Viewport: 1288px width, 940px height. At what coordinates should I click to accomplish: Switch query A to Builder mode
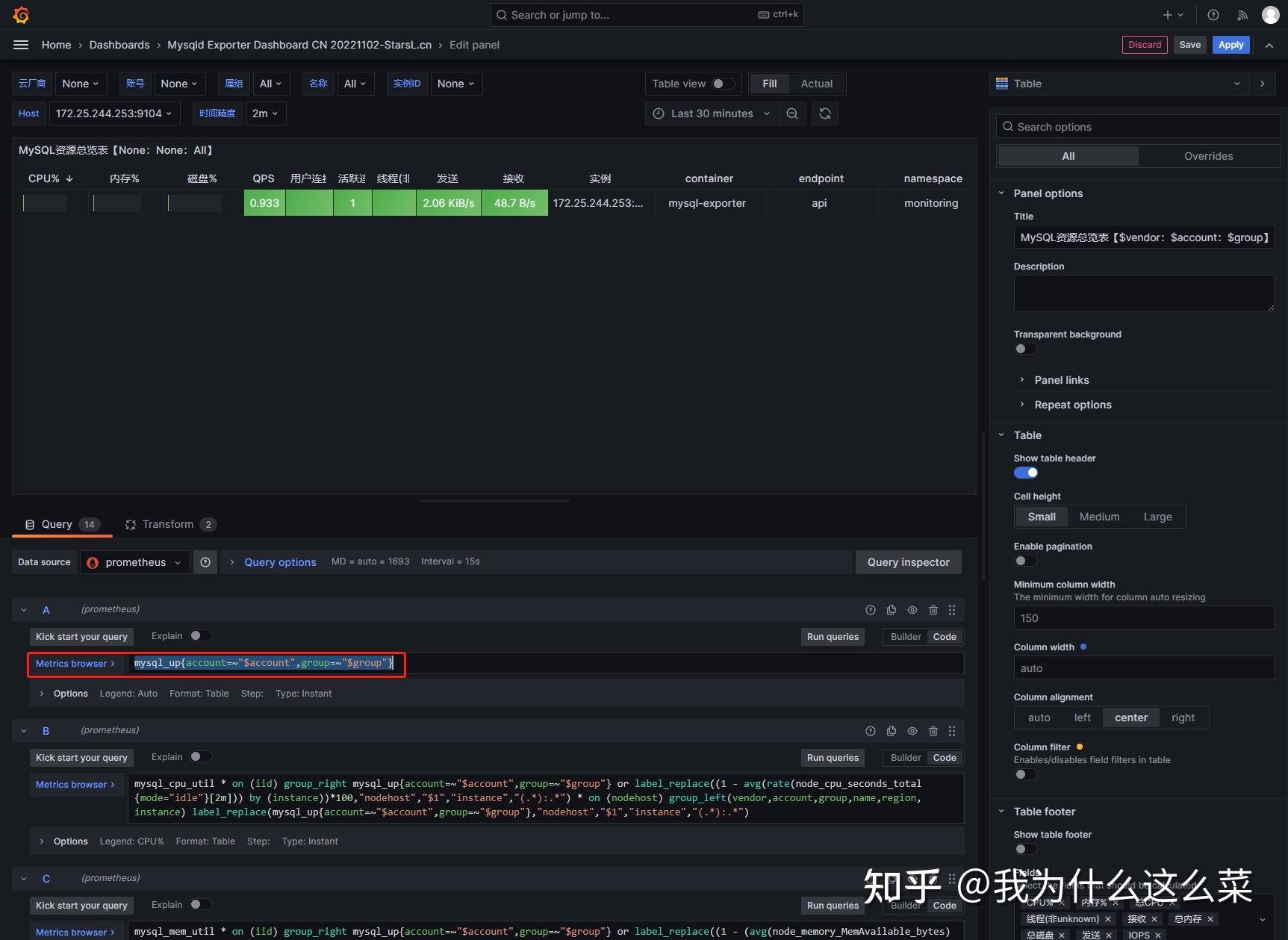(906, 637)
